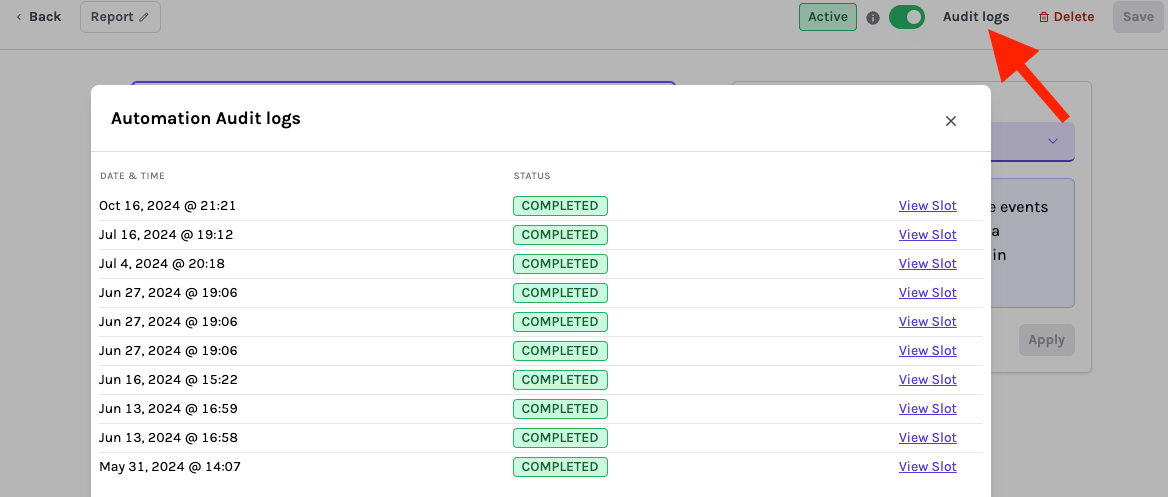Screen dimensions: 1168x497
Task: Click the pencil icon beside Report
Action: click(144, 17)
